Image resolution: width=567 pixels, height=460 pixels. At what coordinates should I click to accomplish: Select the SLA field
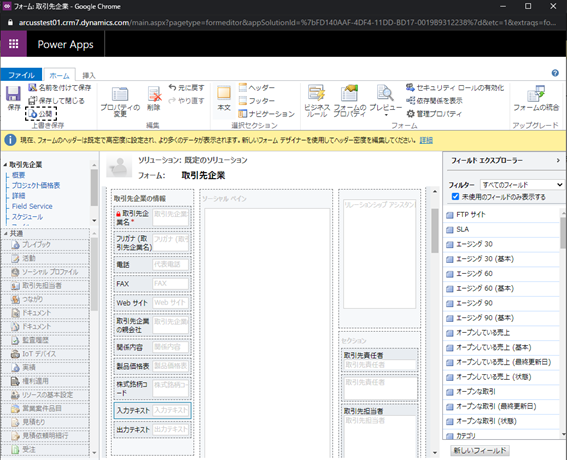(502, 230)
